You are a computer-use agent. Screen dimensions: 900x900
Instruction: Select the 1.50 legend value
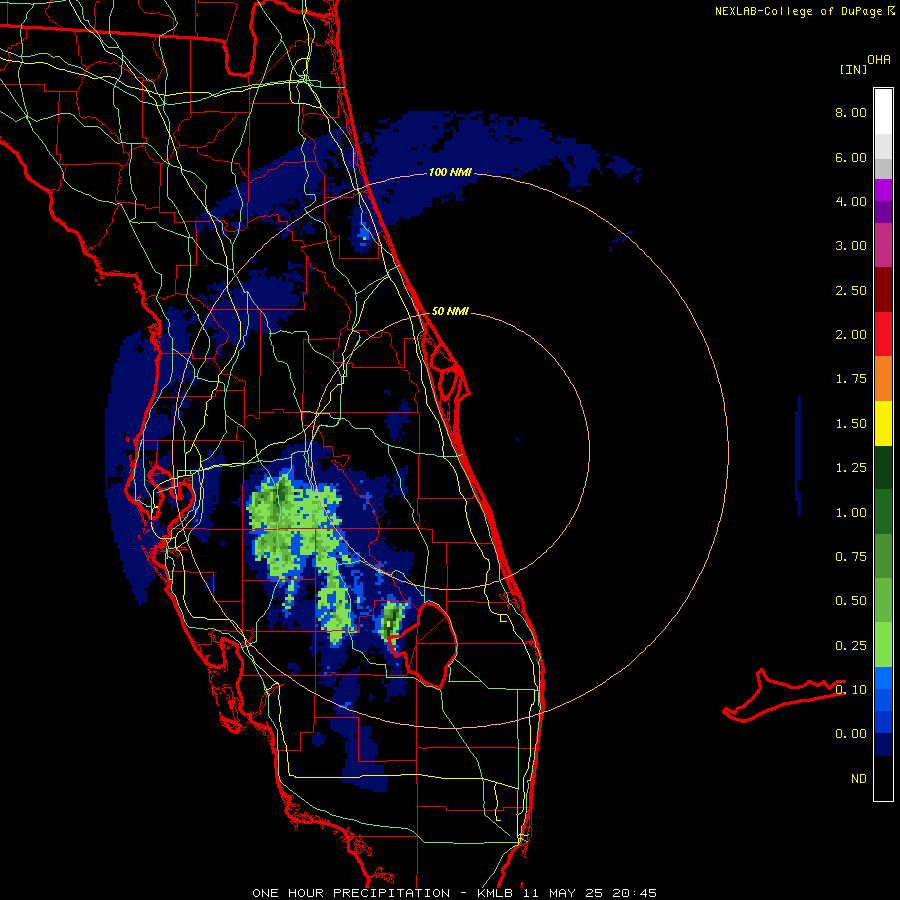851,424
